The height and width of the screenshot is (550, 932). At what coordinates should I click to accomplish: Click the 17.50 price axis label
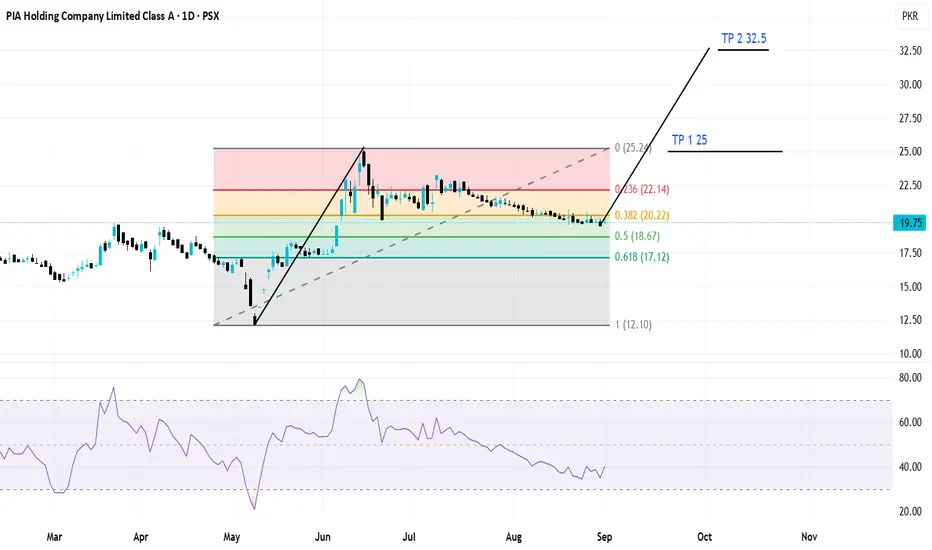click(910, 253)
